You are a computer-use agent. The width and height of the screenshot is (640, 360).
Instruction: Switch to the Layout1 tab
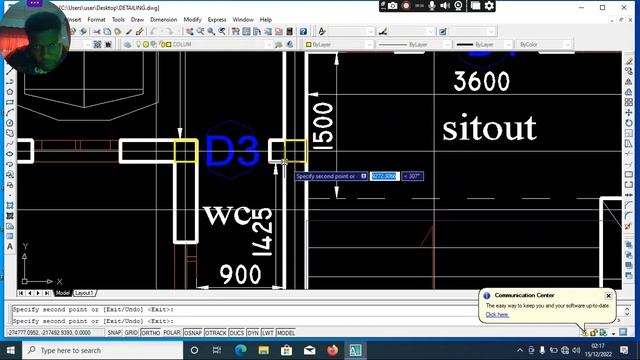(84, 293)
